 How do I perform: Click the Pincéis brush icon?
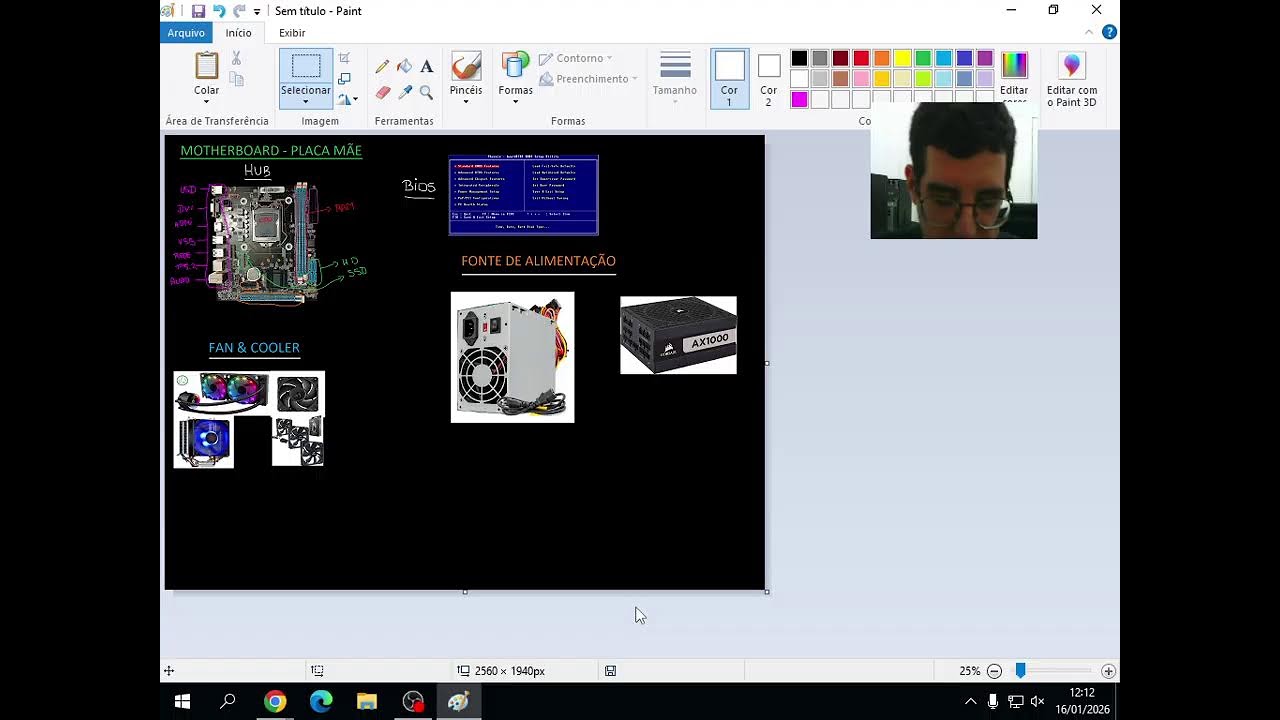tap(466, 67)
